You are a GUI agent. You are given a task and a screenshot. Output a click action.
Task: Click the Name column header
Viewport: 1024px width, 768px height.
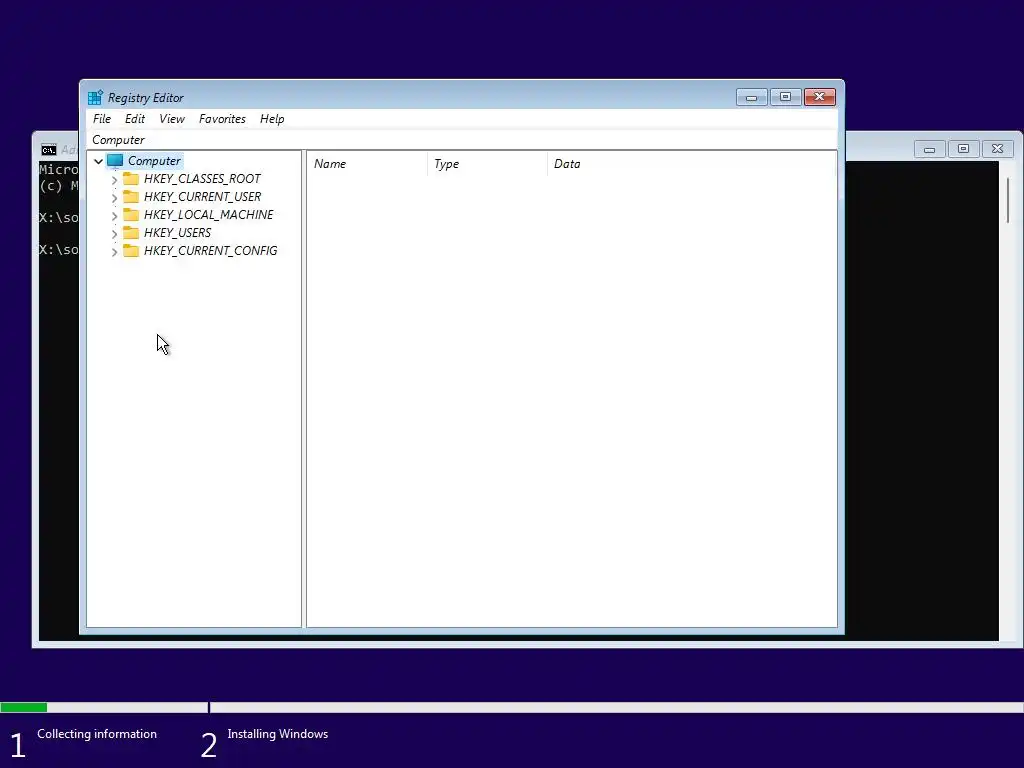coord(367,164)
